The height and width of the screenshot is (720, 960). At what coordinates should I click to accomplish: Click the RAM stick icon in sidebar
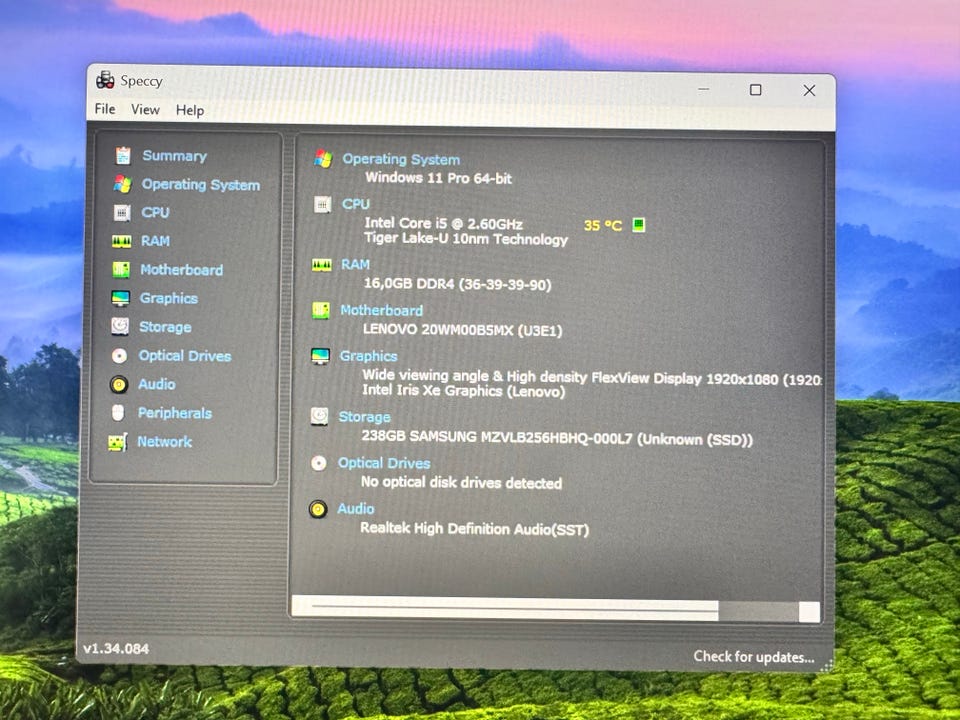pos(121,241)
